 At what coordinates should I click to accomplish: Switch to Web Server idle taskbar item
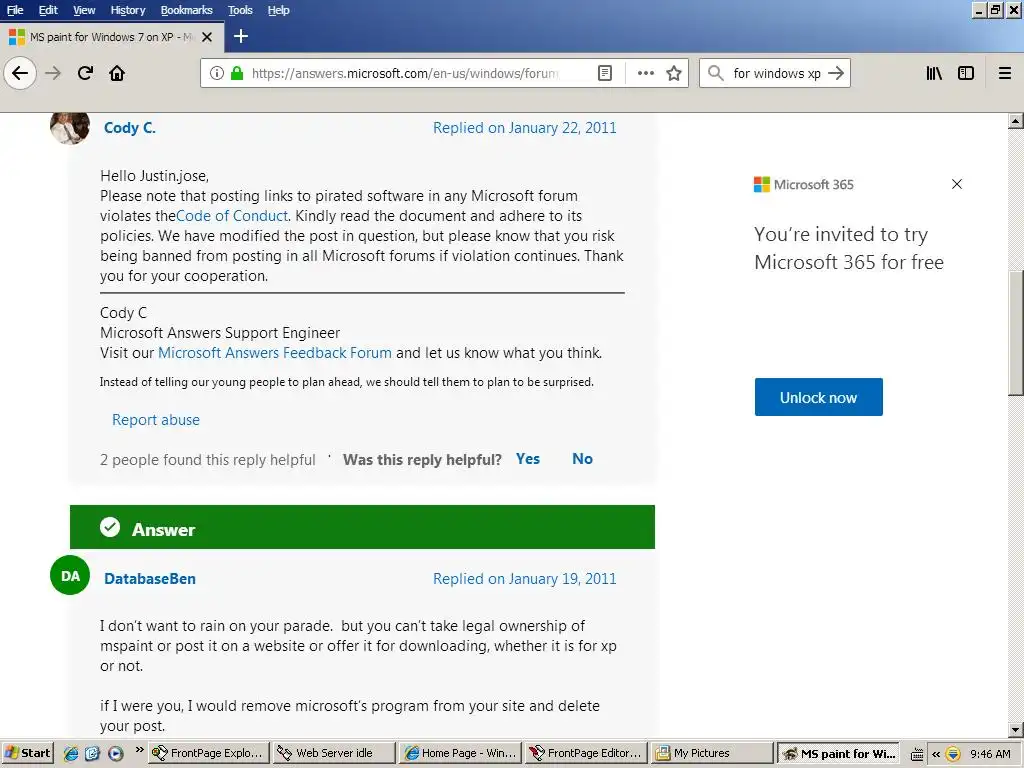click(x=334, y=753)
